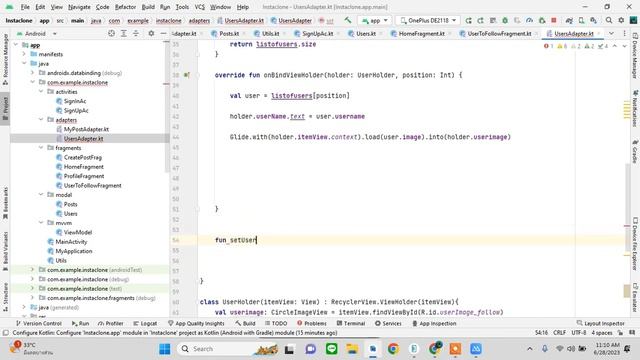Click the Expand All icon in Project panel
Viewport: 640px width, 360px height.
(124, 33)
